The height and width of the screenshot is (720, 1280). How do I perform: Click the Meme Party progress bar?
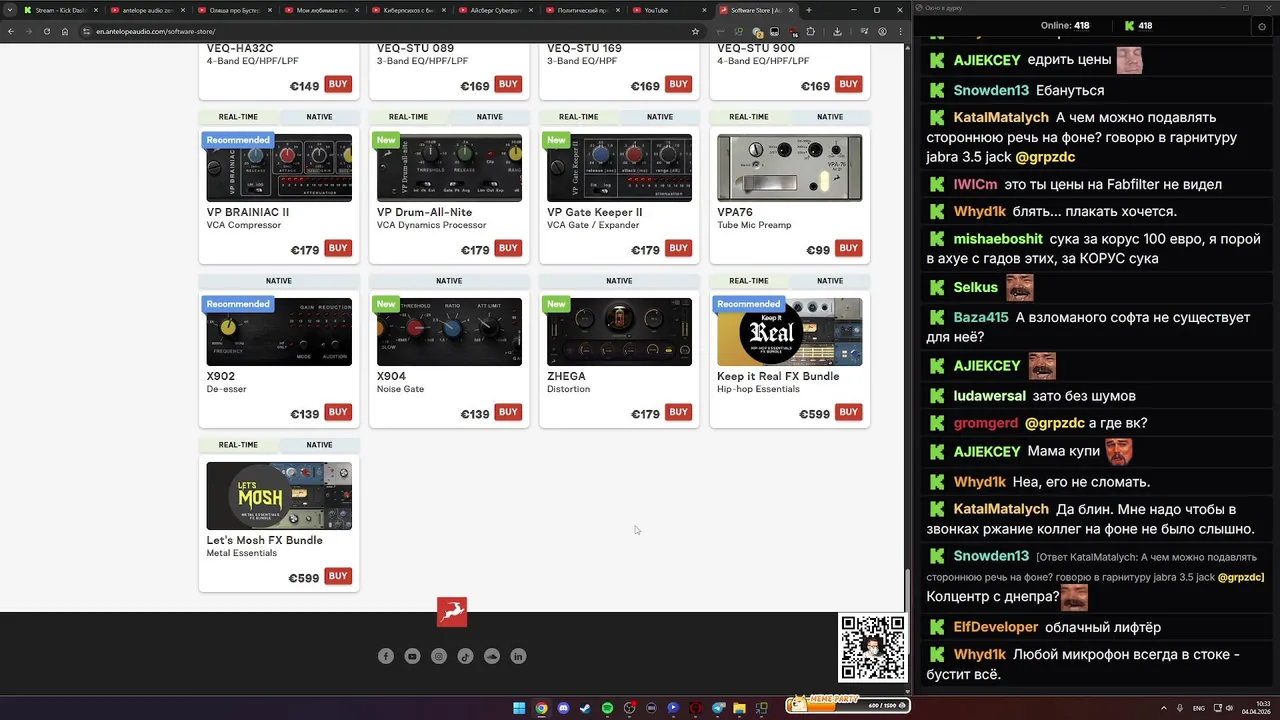[x=847, y=705]
